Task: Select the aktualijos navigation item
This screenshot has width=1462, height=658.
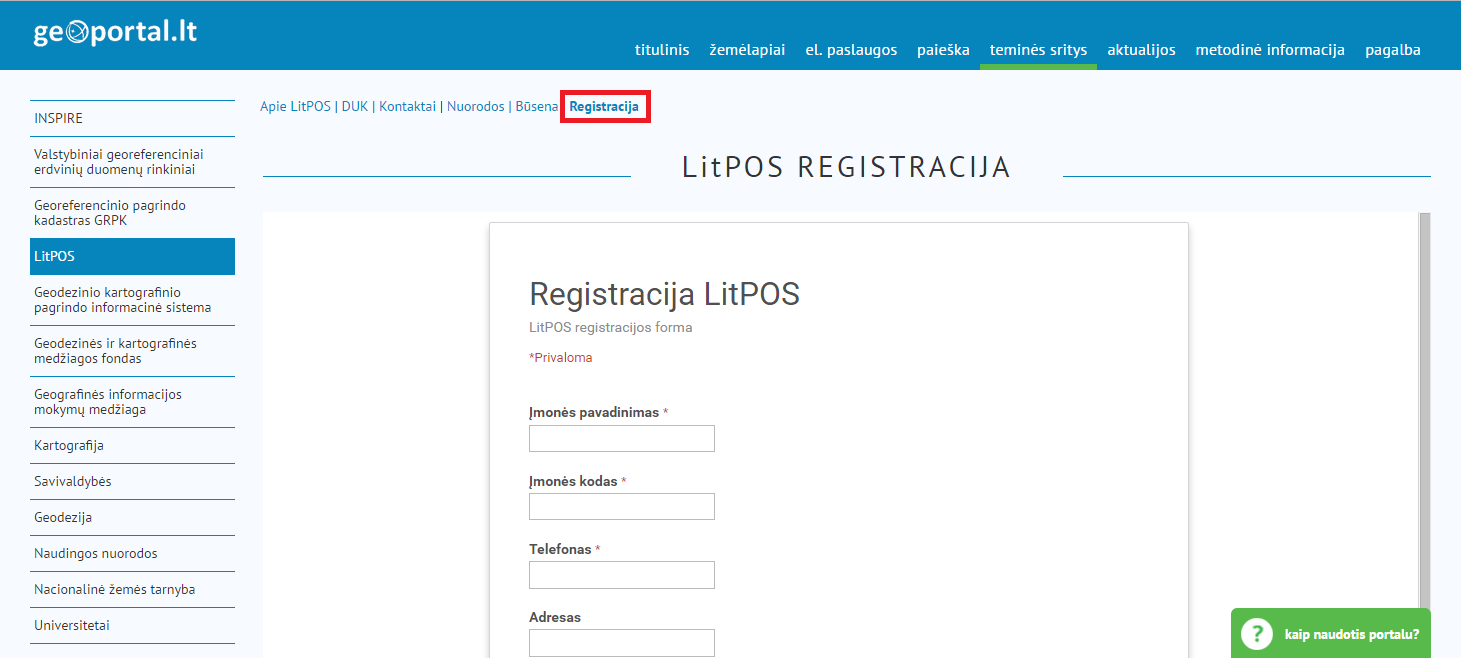Action: (x=1141, y=50)
